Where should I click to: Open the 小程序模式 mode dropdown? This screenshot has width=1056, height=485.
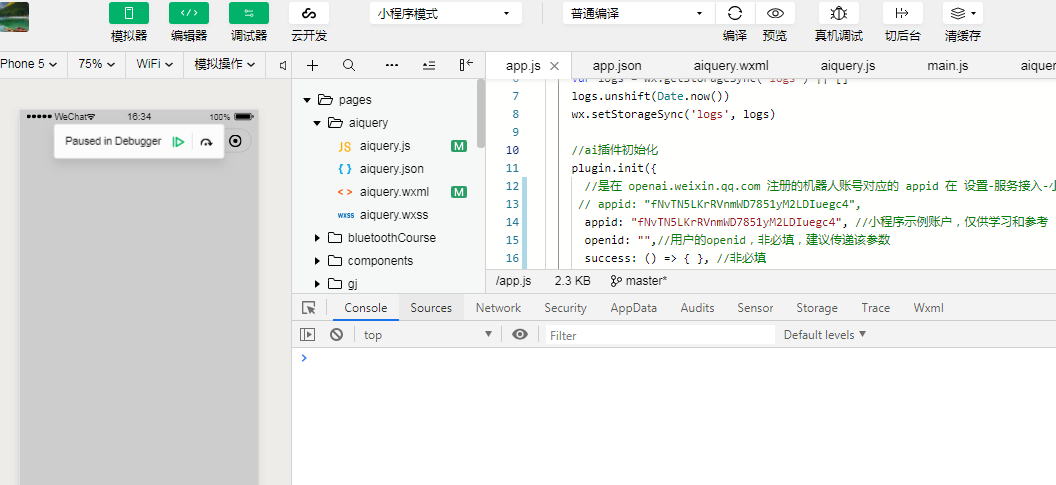(445, 13)
